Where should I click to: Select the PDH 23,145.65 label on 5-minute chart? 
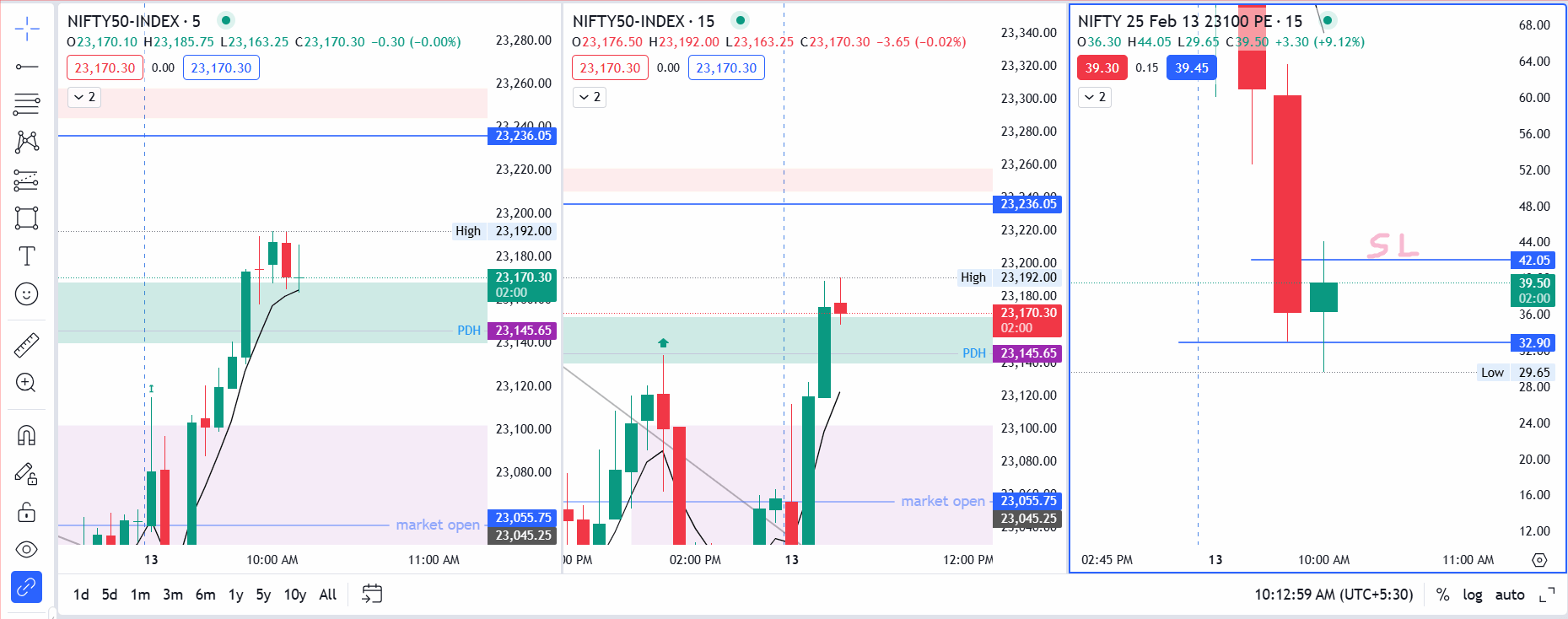click(523, 331)
